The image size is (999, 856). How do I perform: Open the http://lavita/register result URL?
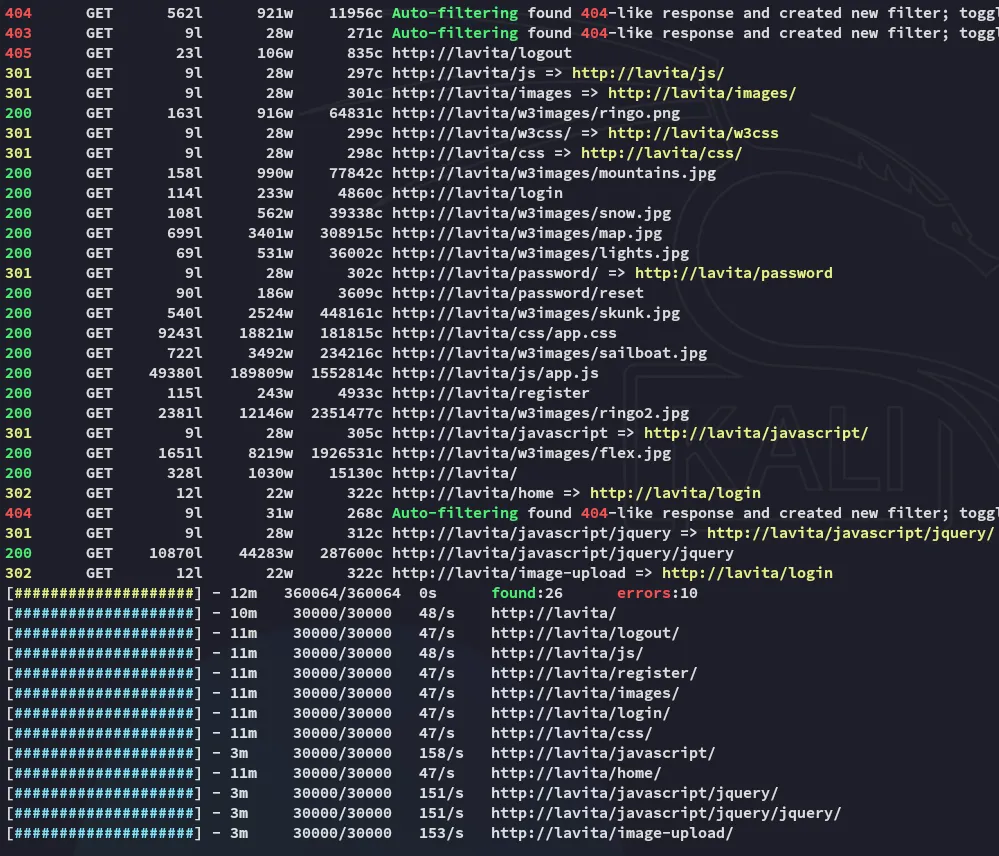[491, 393]
